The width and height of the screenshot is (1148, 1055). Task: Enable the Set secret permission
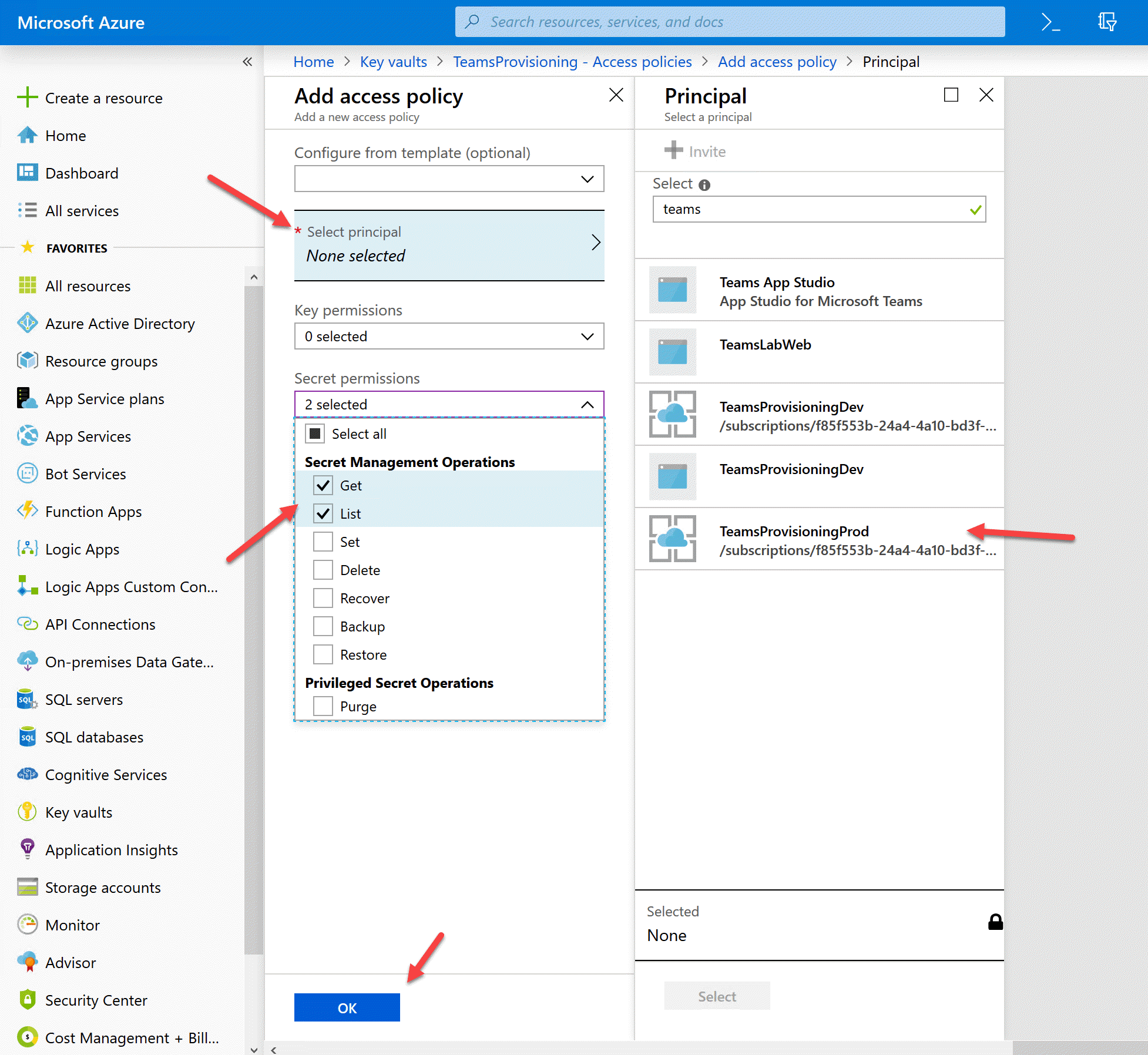point(323,541)
